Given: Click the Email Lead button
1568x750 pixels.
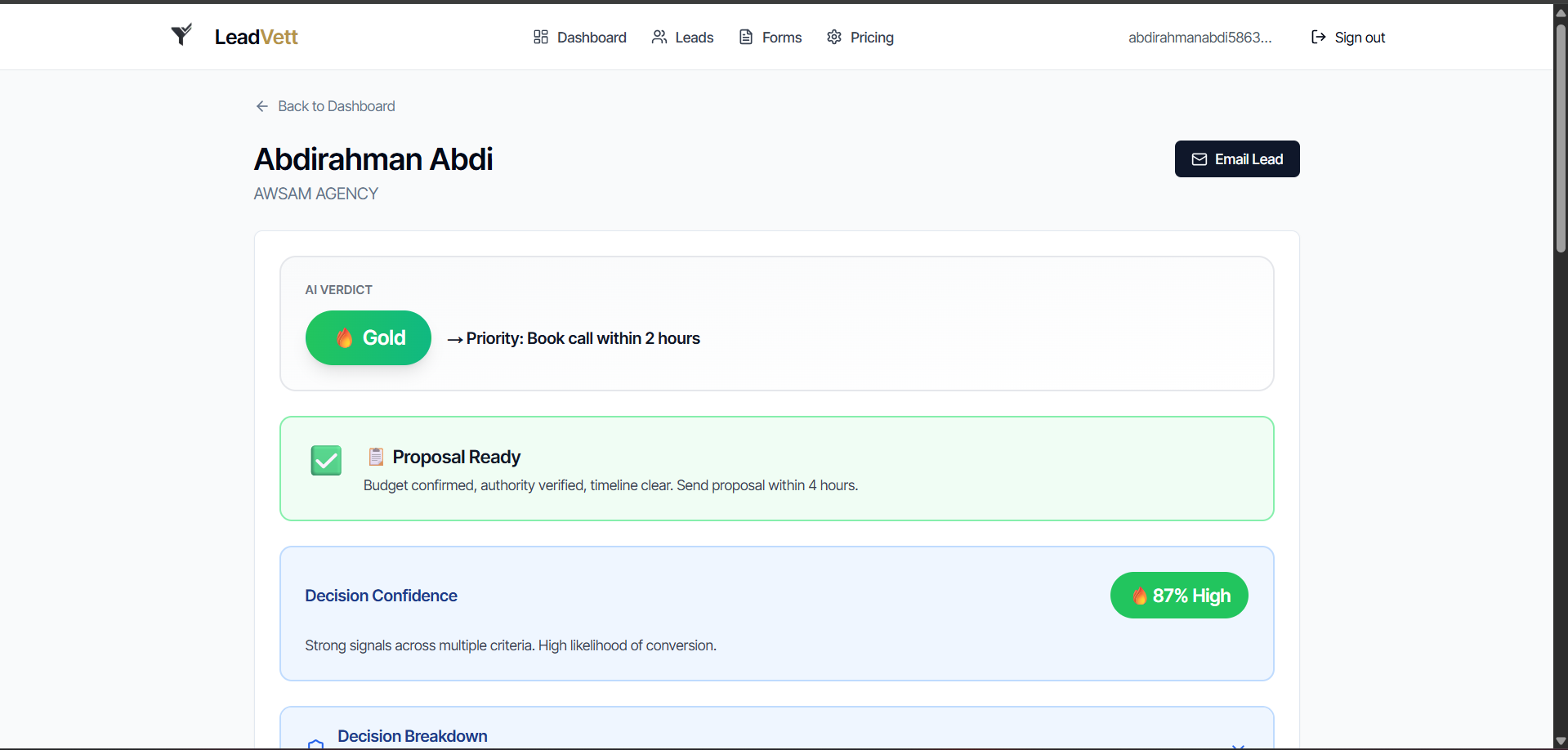Looking at the screenshot, I should click(x=1236, y=158).
